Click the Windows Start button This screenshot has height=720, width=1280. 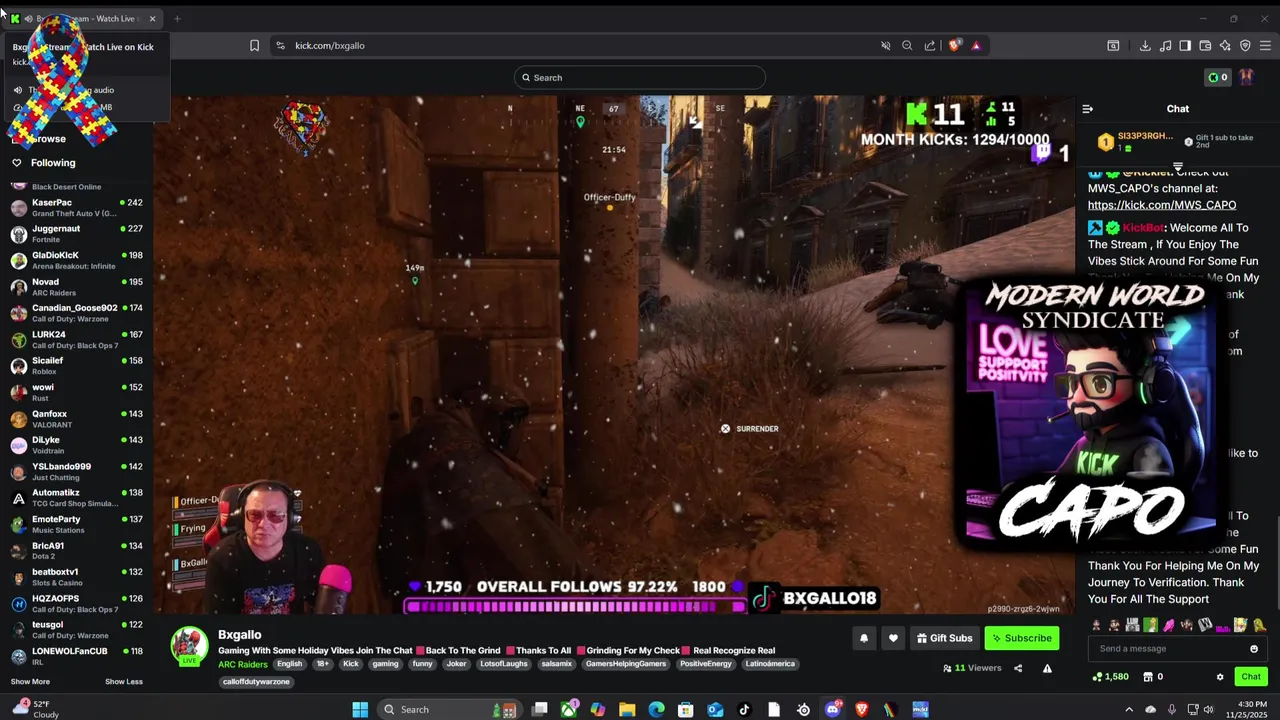coord(360,710)
